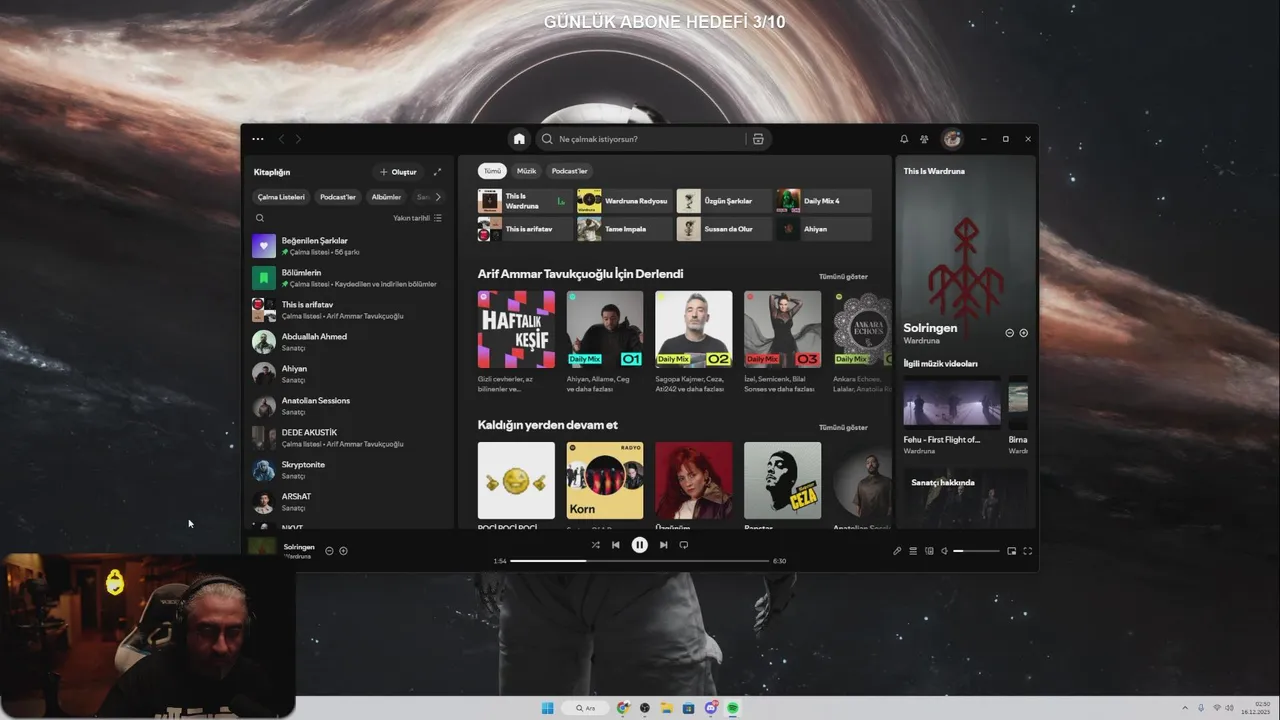
Task: Select the Podcast'ler tab in main view
Action: point(569,171)
